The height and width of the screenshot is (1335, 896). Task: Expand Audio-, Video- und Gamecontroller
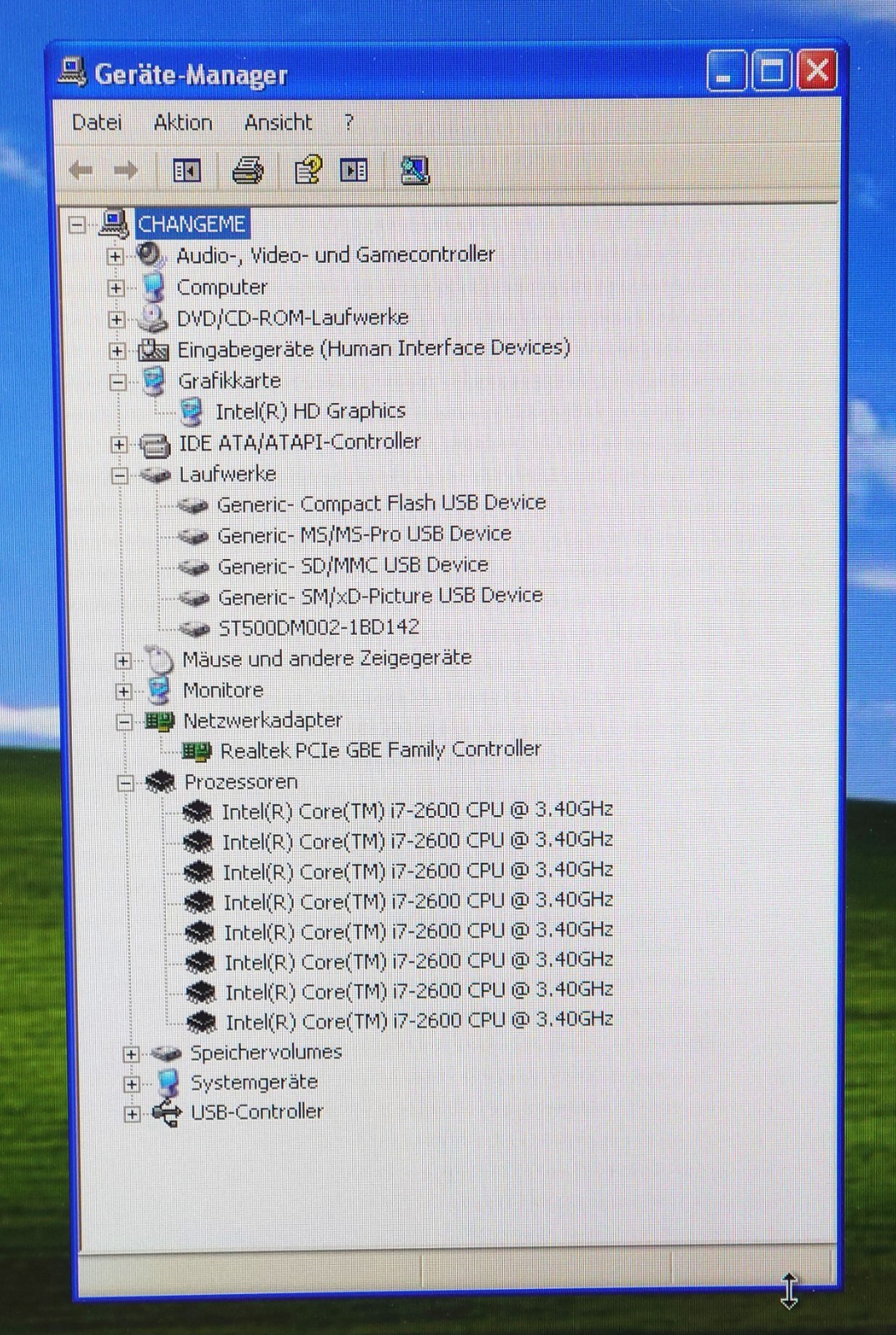tap(116, 256)
